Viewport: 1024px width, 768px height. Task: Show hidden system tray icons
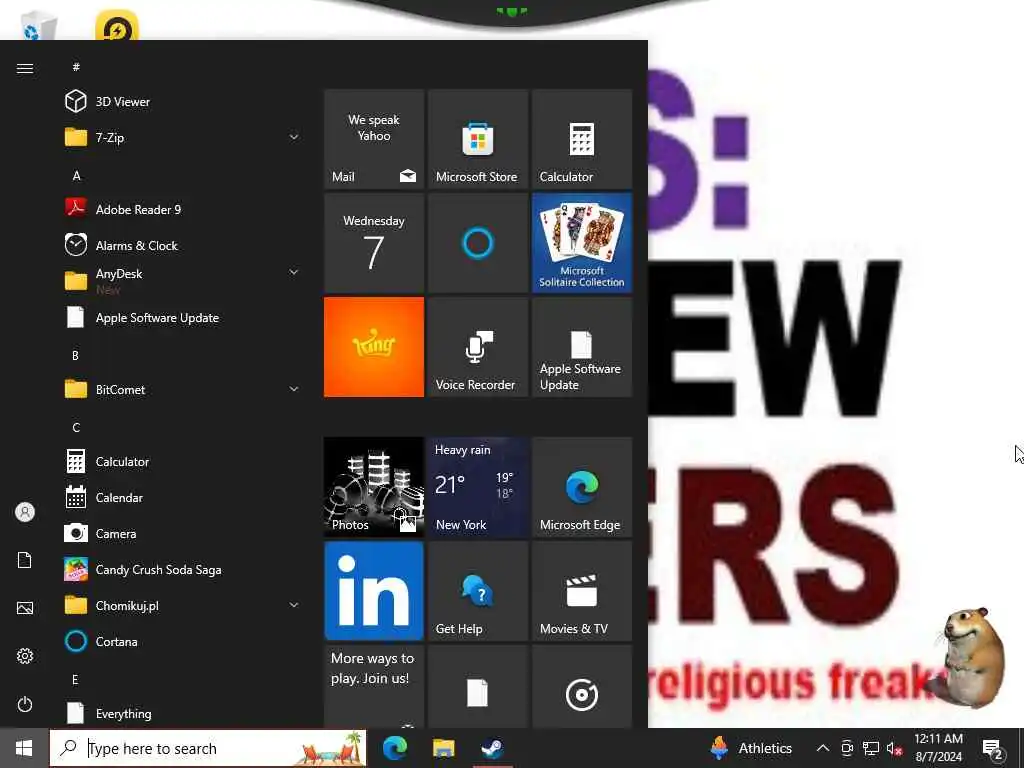click(823, 748)
